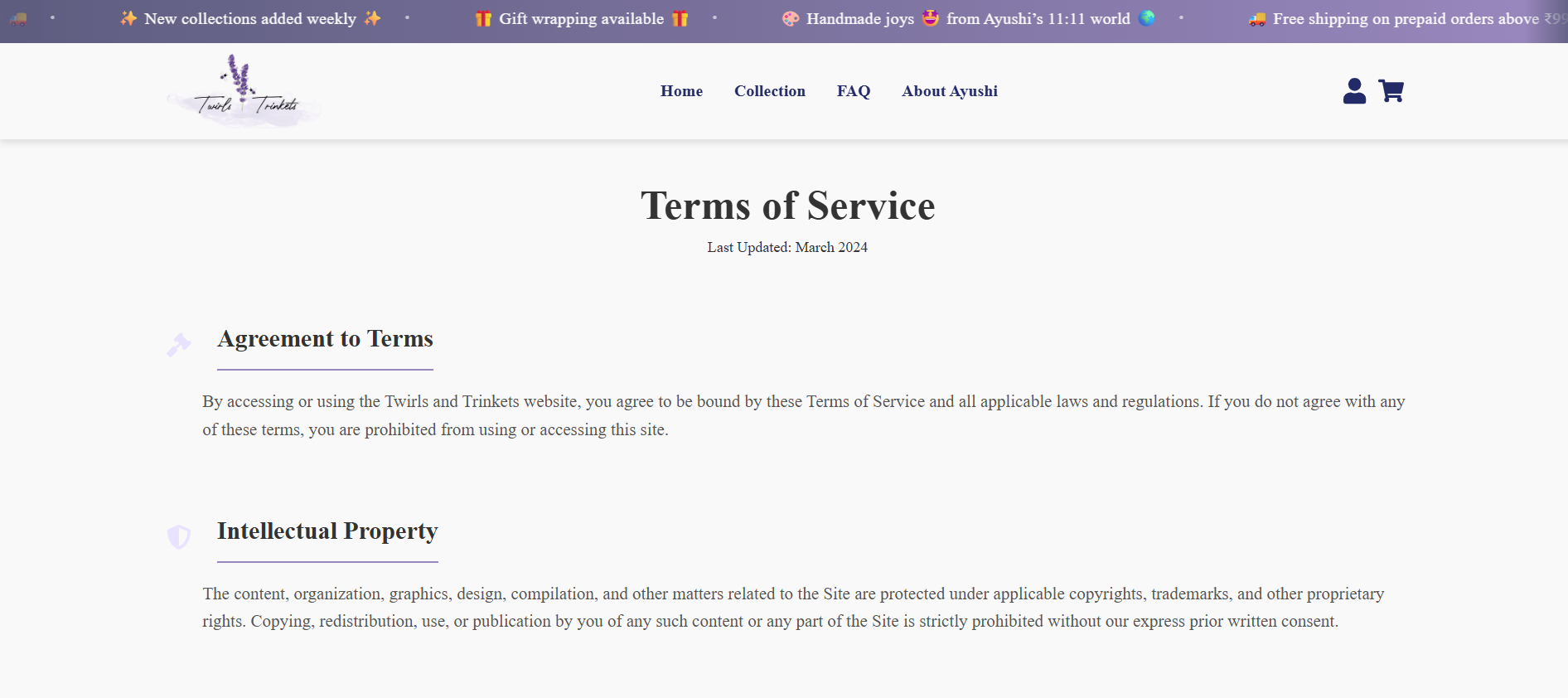Select the 'Terms of Service' page title
Image resolution: width=1568 pixels, height=698 pixels.
[787, 206]
